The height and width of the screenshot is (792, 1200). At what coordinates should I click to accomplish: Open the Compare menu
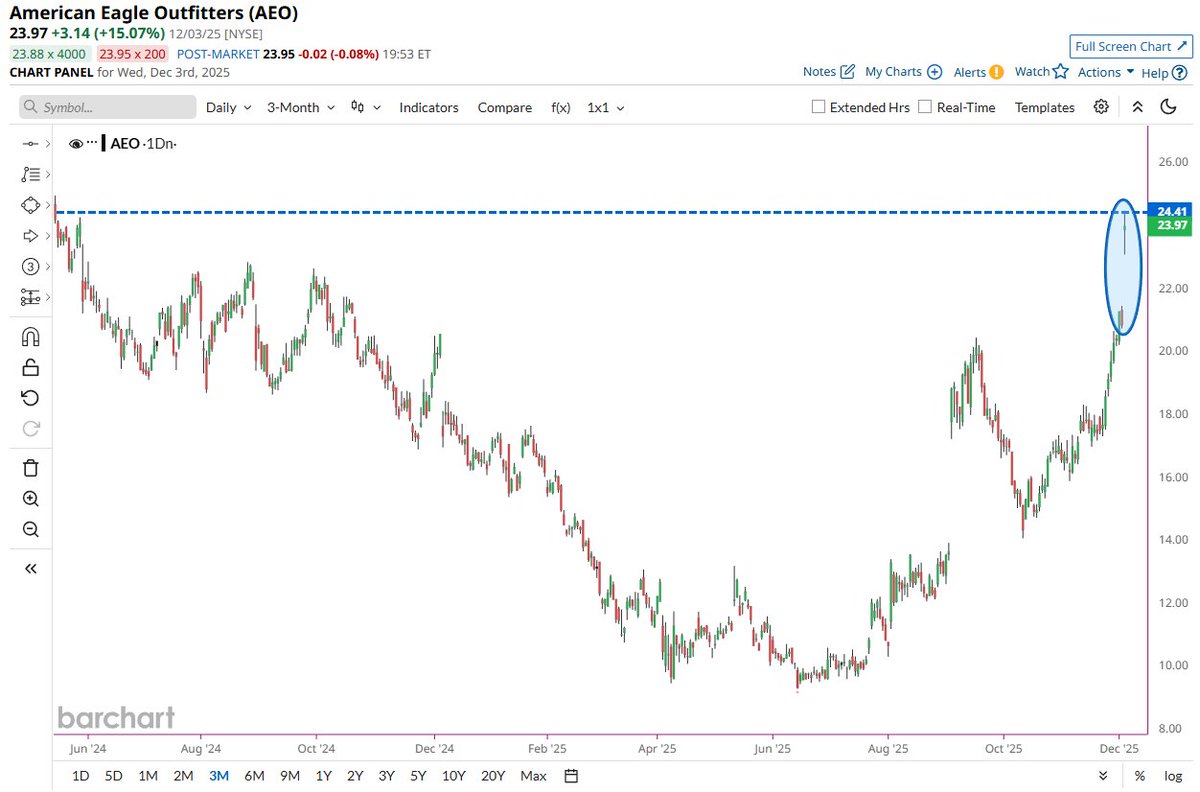(505, 107)
